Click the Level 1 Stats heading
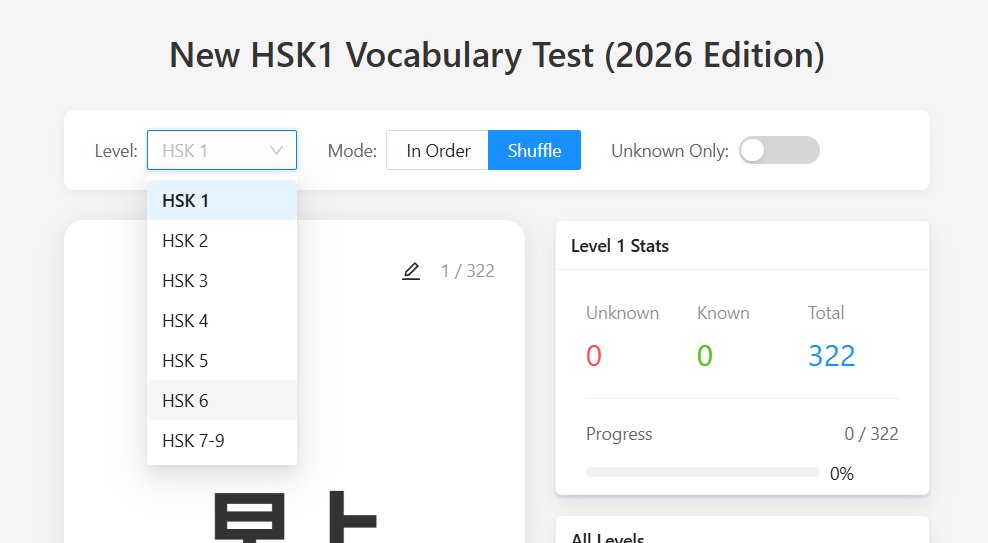 pos(620,246)
